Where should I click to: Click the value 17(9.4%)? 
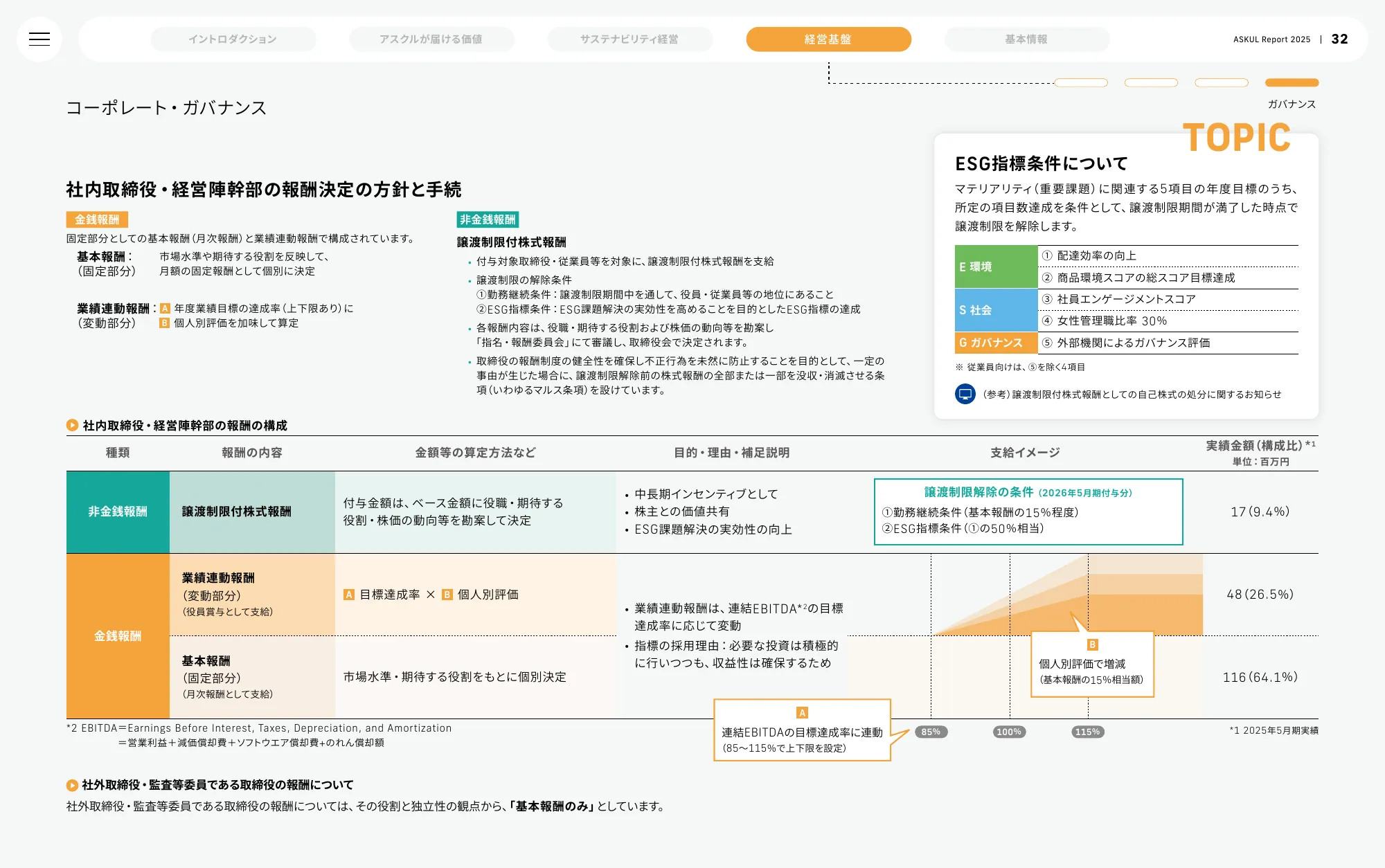(x=1260, y=512)
